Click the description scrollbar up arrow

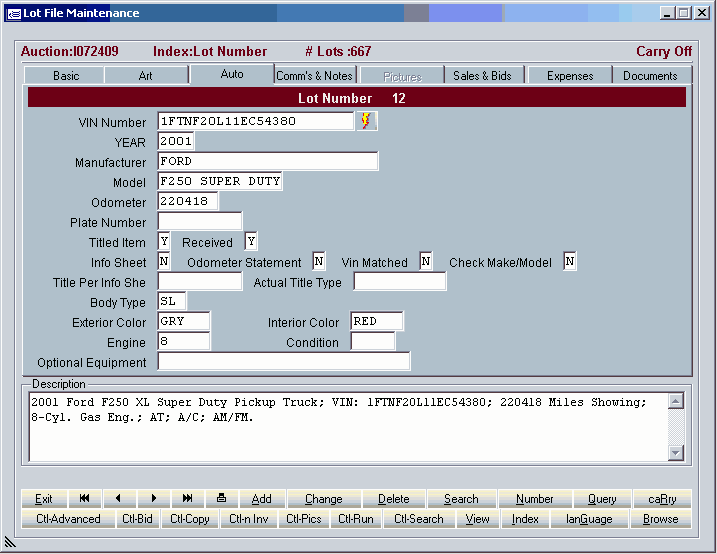676,401
